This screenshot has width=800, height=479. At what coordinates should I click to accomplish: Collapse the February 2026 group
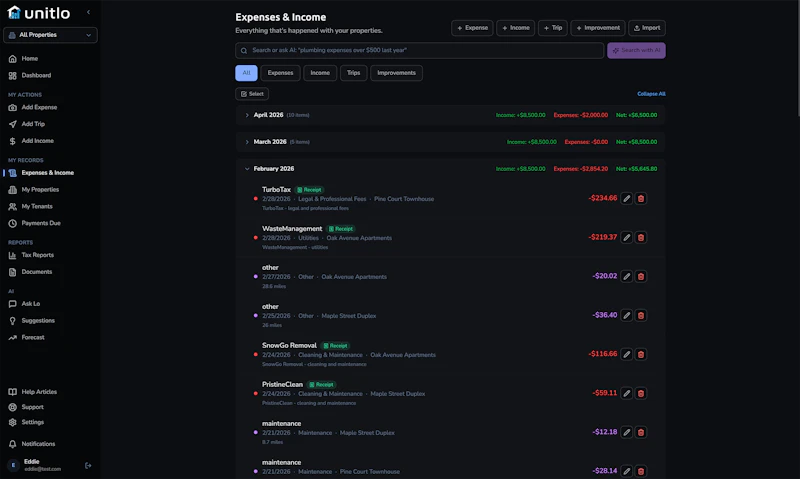pyautogui.click(x=247, y=169)
